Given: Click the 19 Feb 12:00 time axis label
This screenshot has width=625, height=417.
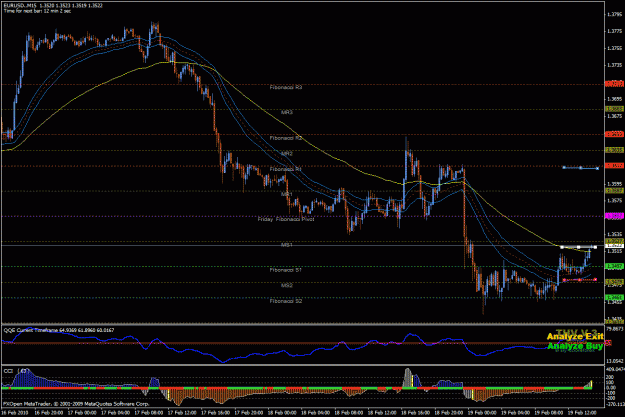Looking at the screenshot, I should pos(582,413).
